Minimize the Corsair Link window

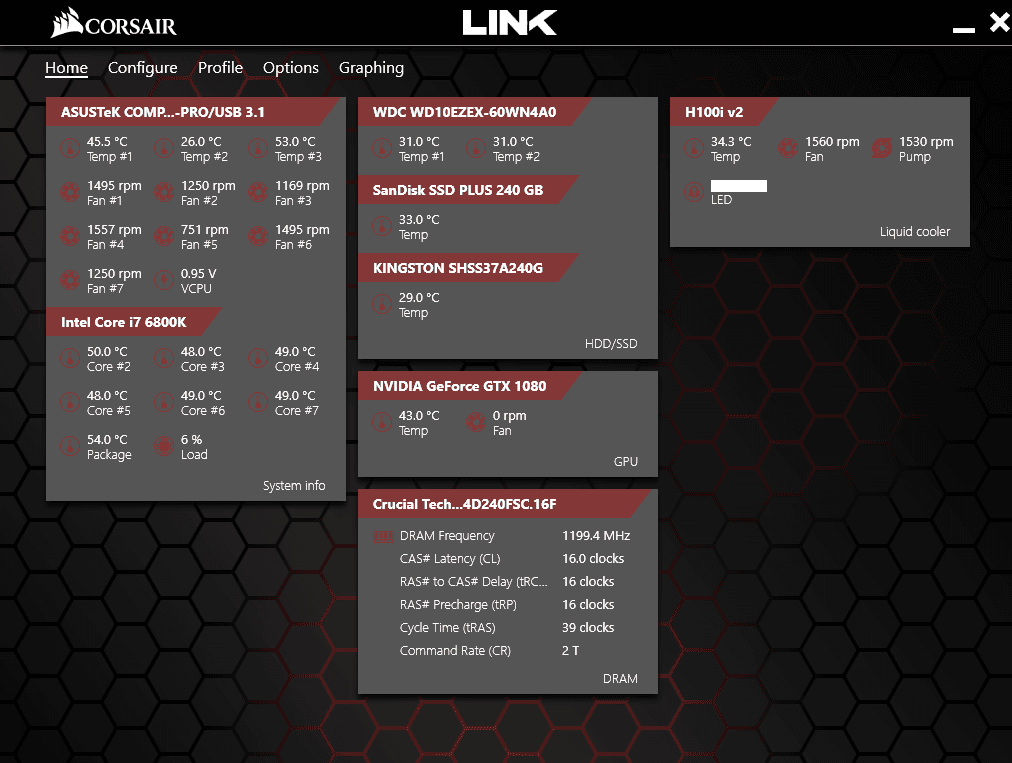click(964, 29)
